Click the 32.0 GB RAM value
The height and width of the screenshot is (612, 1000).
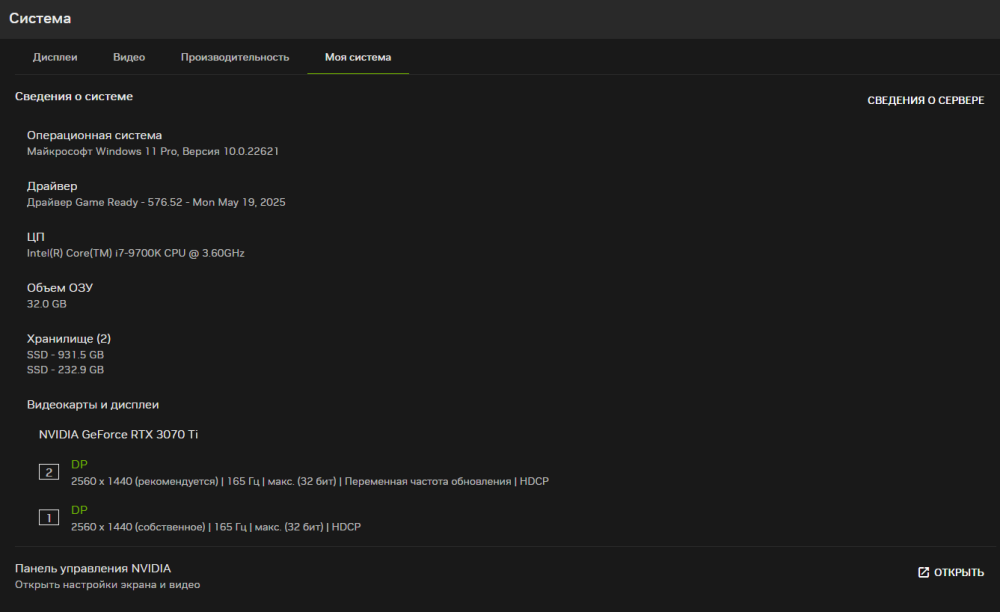pos(47,304)
